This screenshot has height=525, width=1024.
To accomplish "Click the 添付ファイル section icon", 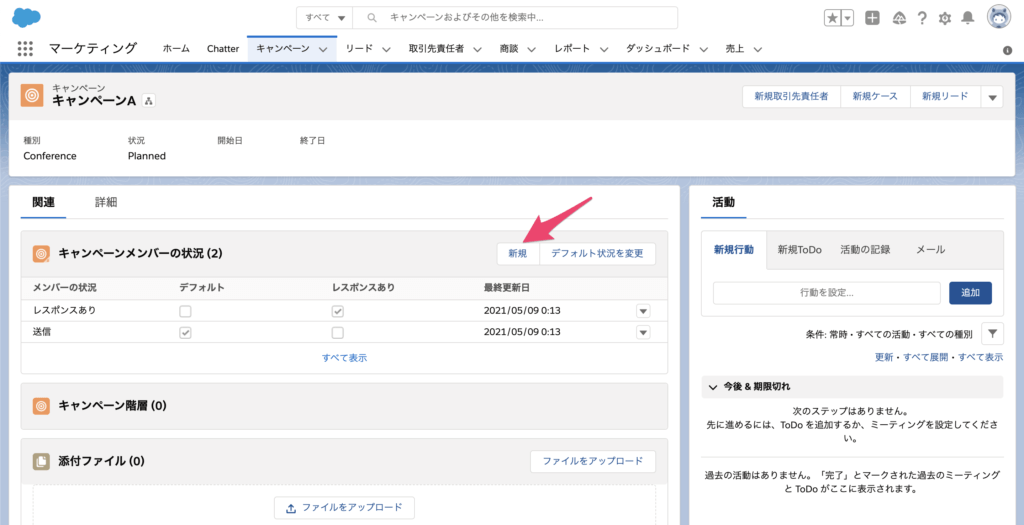I will coord(41,461).
